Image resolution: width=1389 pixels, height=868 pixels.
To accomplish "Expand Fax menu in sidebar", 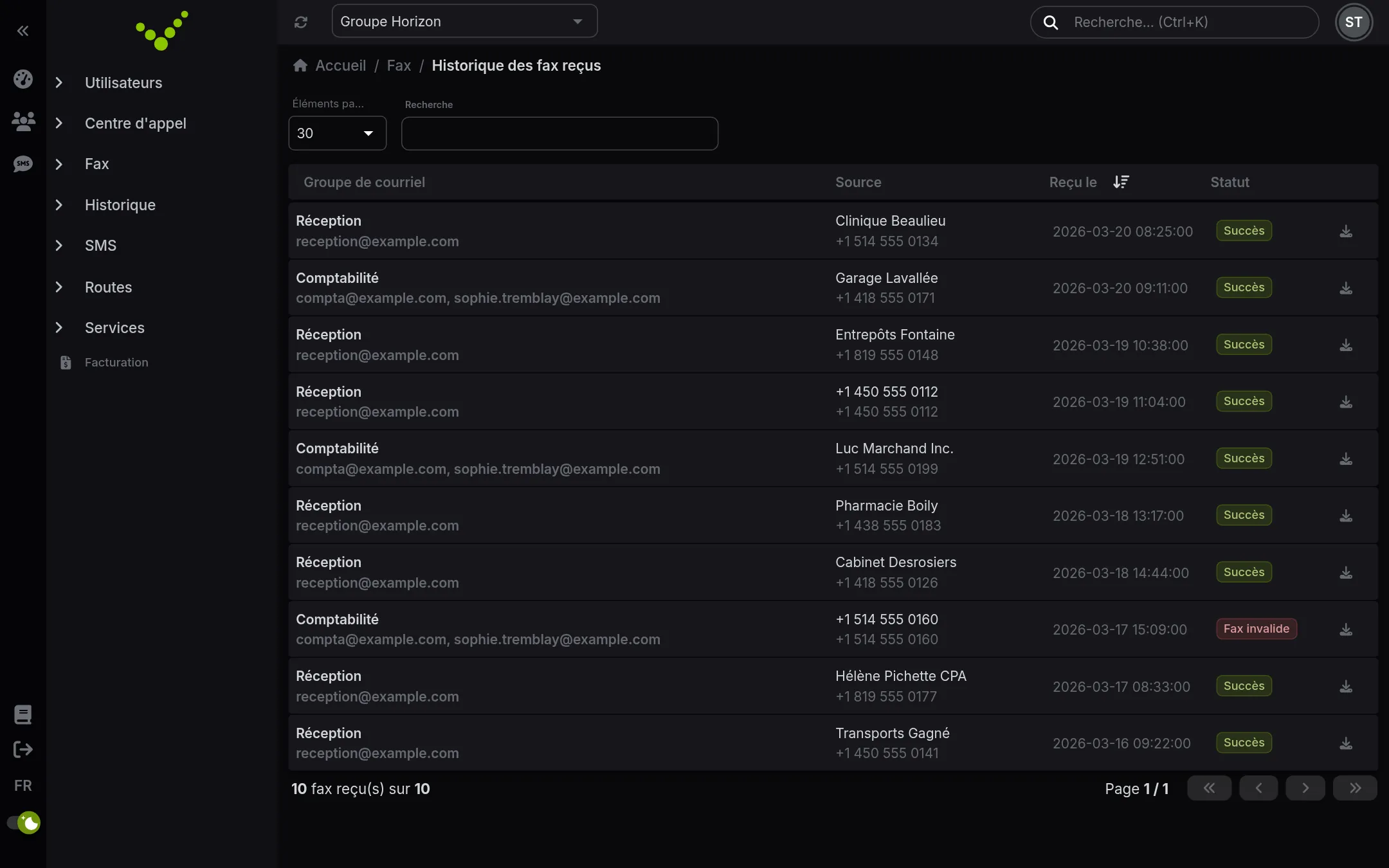I will (96, 164).
